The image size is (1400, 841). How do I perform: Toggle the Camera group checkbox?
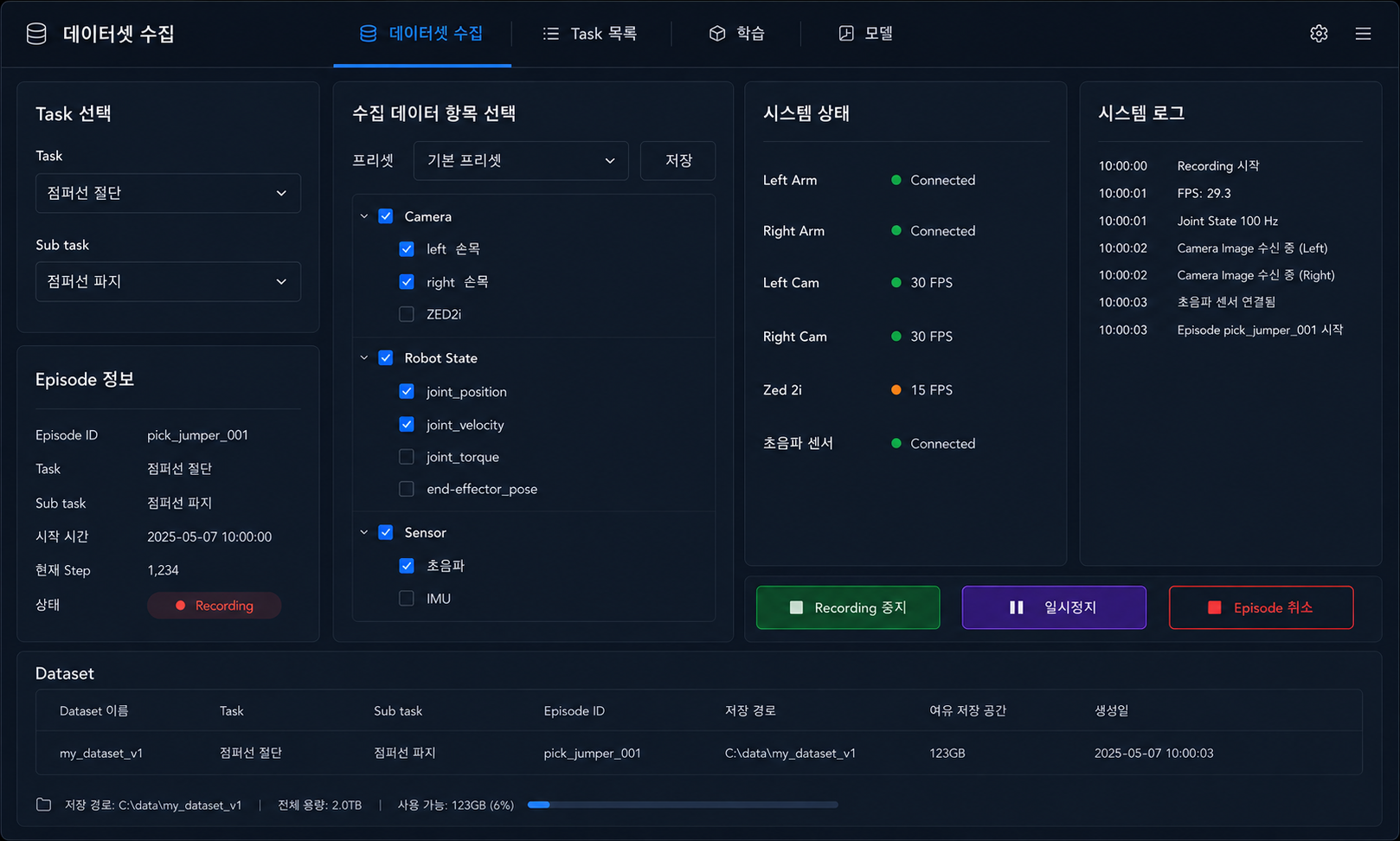[386, 216]
